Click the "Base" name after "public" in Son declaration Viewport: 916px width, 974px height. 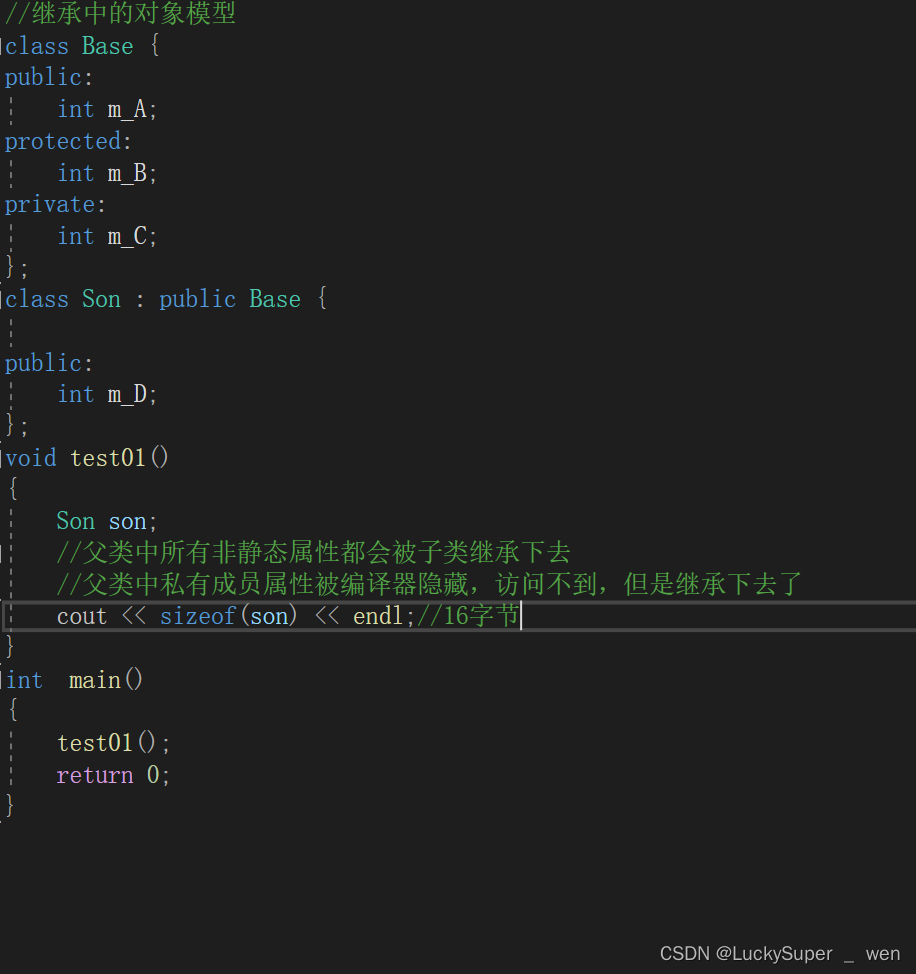click(x=275, y=299)
